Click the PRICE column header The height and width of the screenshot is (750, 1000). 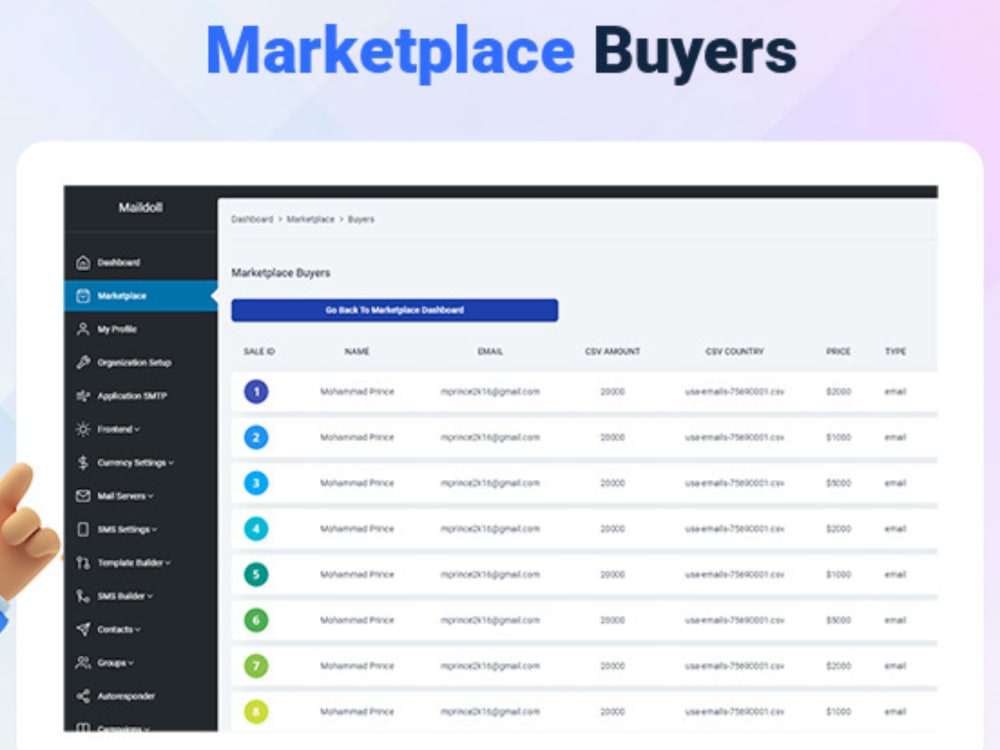(x=839, y=351)
